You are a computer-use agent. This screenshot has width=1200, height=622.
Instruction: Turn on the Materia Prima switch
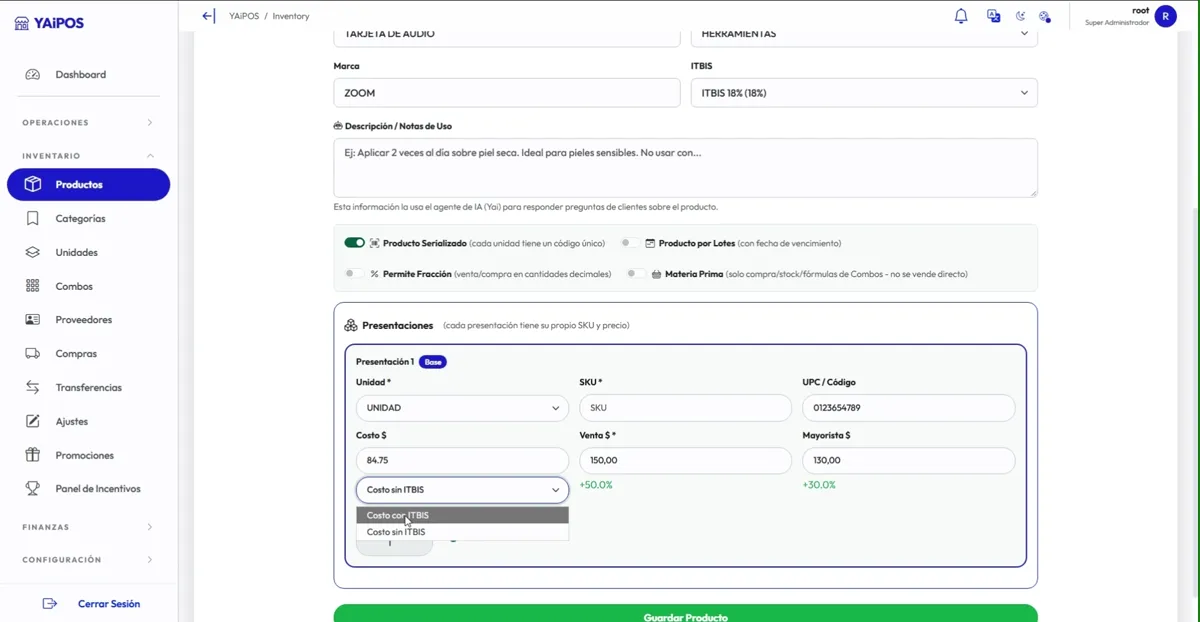[x=636, y=273]
